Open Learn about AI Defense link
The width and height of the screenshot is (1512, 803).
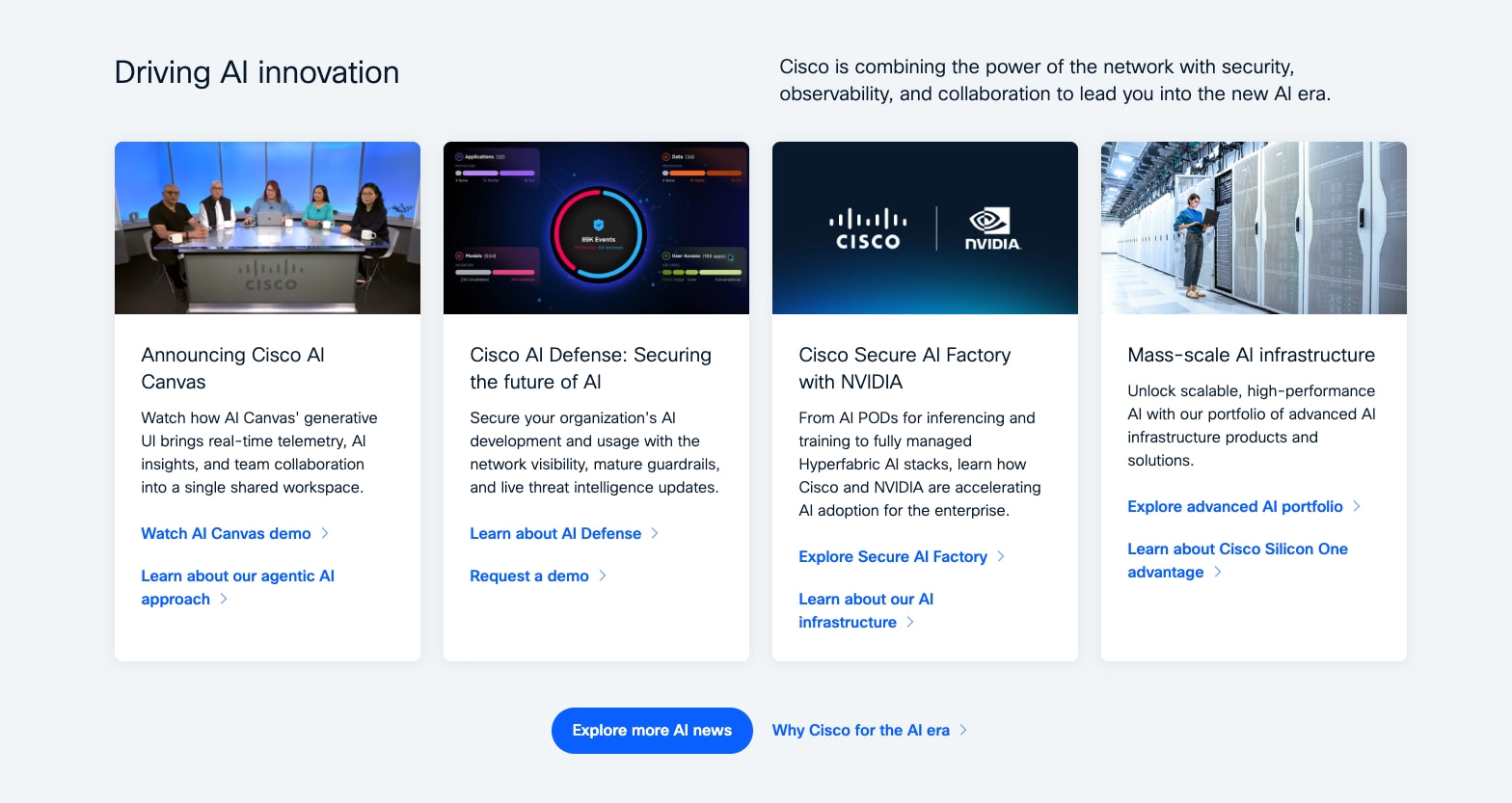click(x=555, y=533)
